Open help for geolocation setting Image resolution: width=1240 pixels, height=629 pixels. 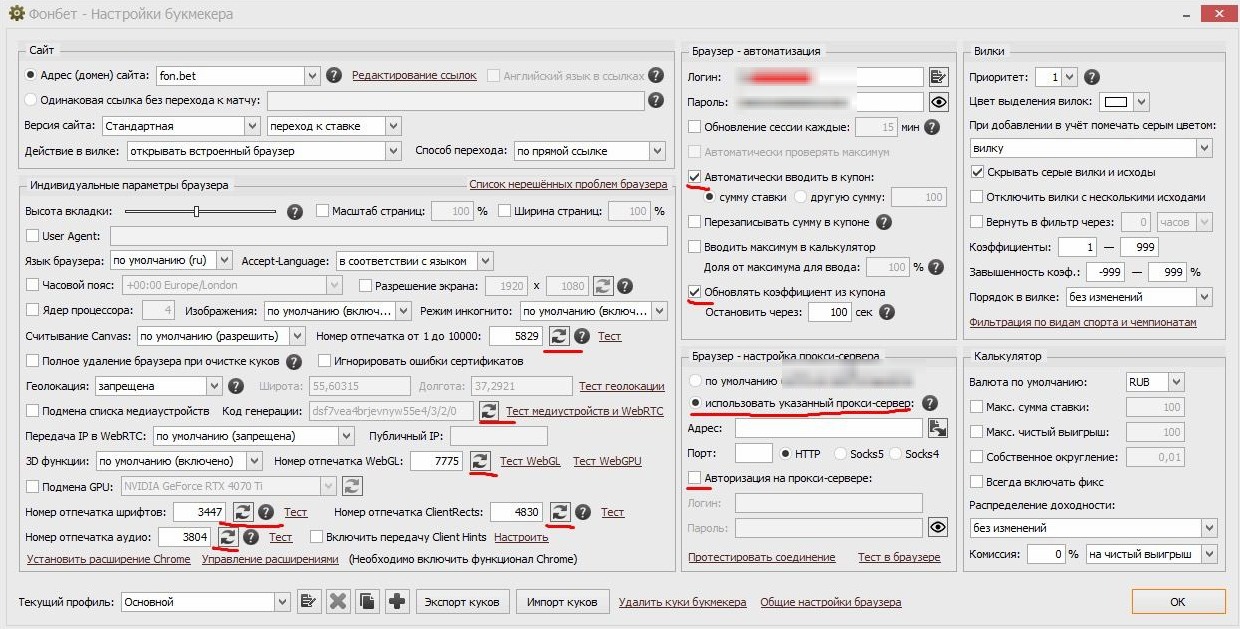(236, 386)
